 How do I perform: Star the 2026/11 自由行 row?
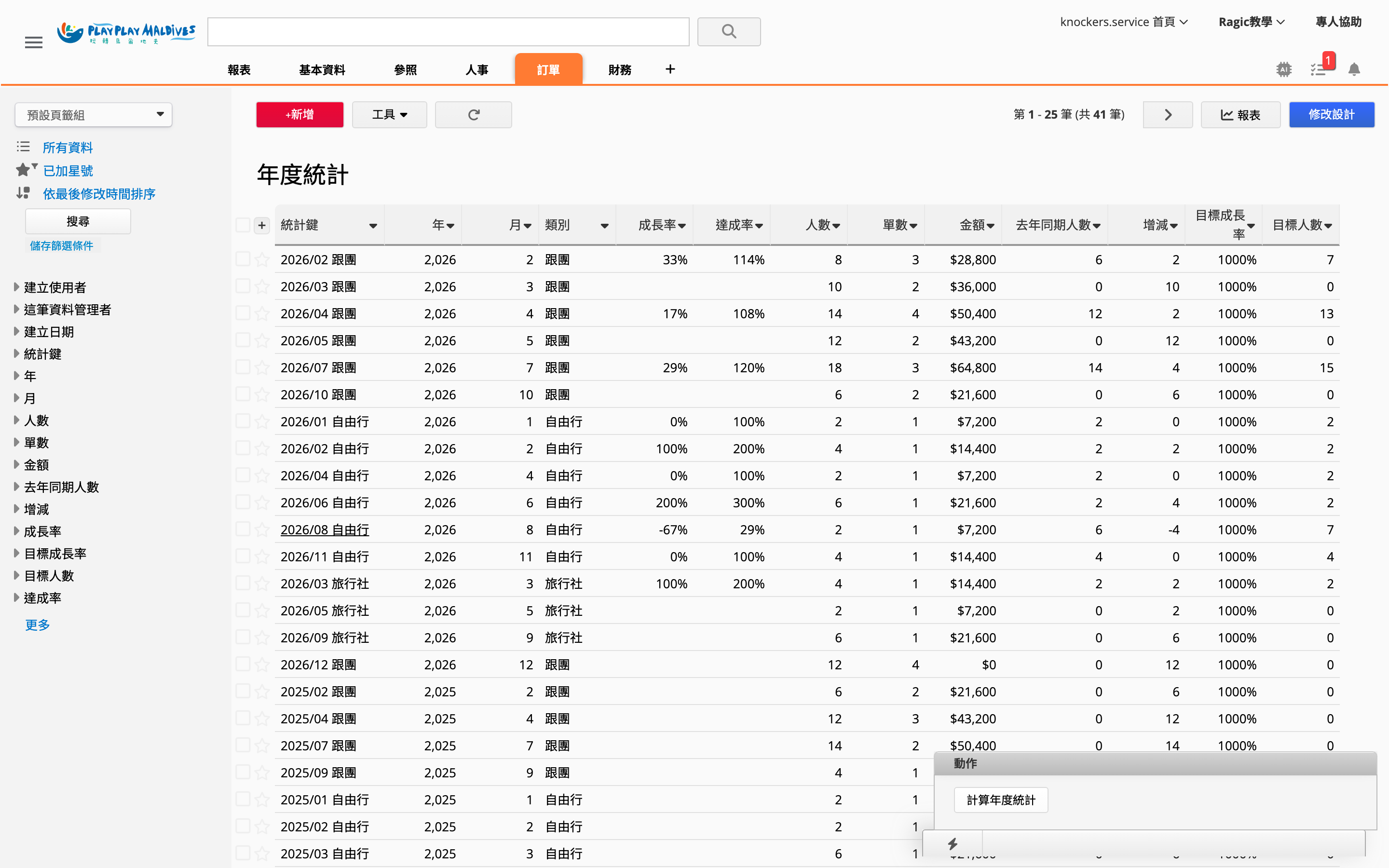262,556
